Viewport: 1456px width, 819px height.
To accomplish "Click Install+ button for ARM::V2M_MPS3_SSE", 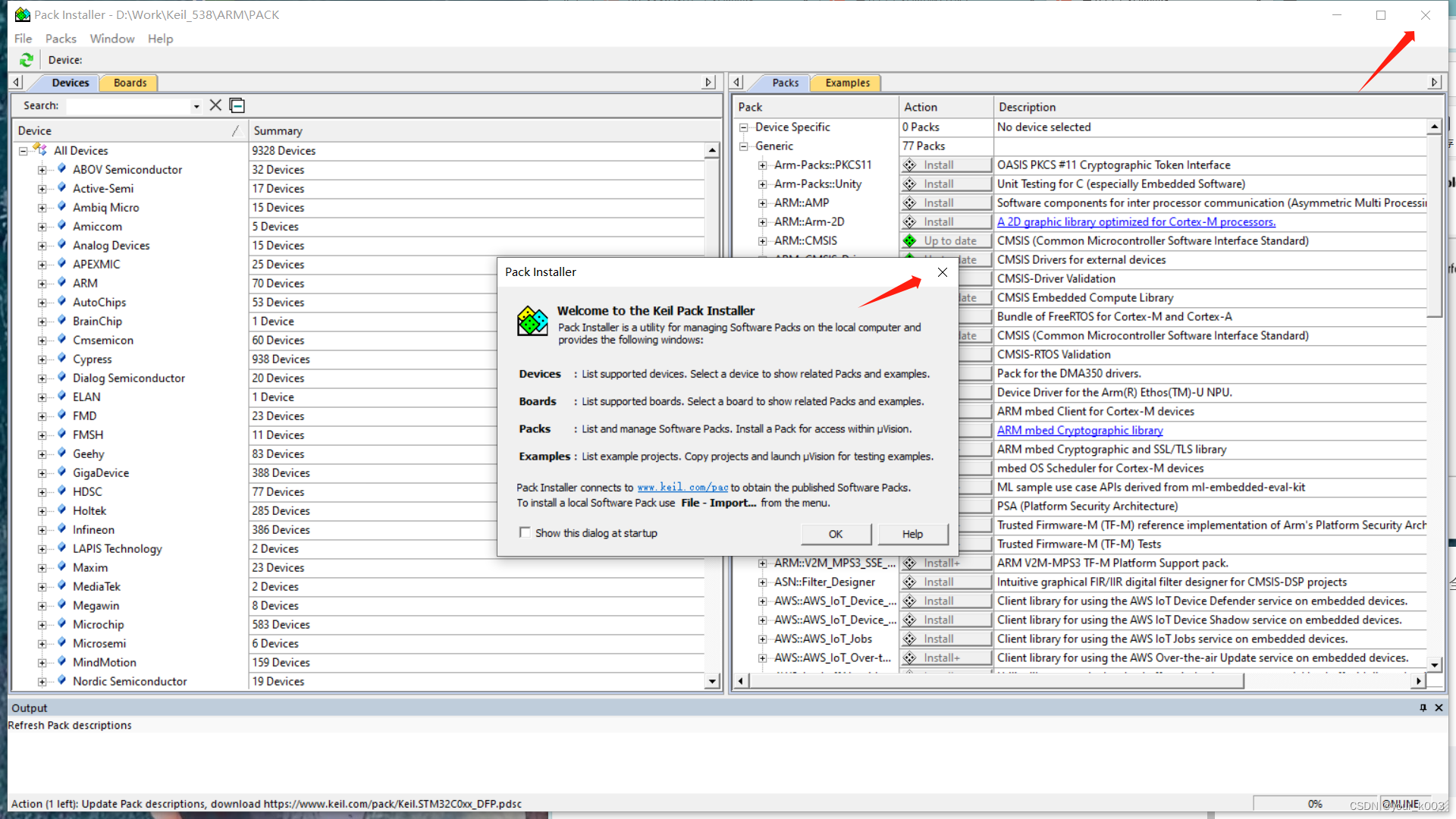I will 946,563.
